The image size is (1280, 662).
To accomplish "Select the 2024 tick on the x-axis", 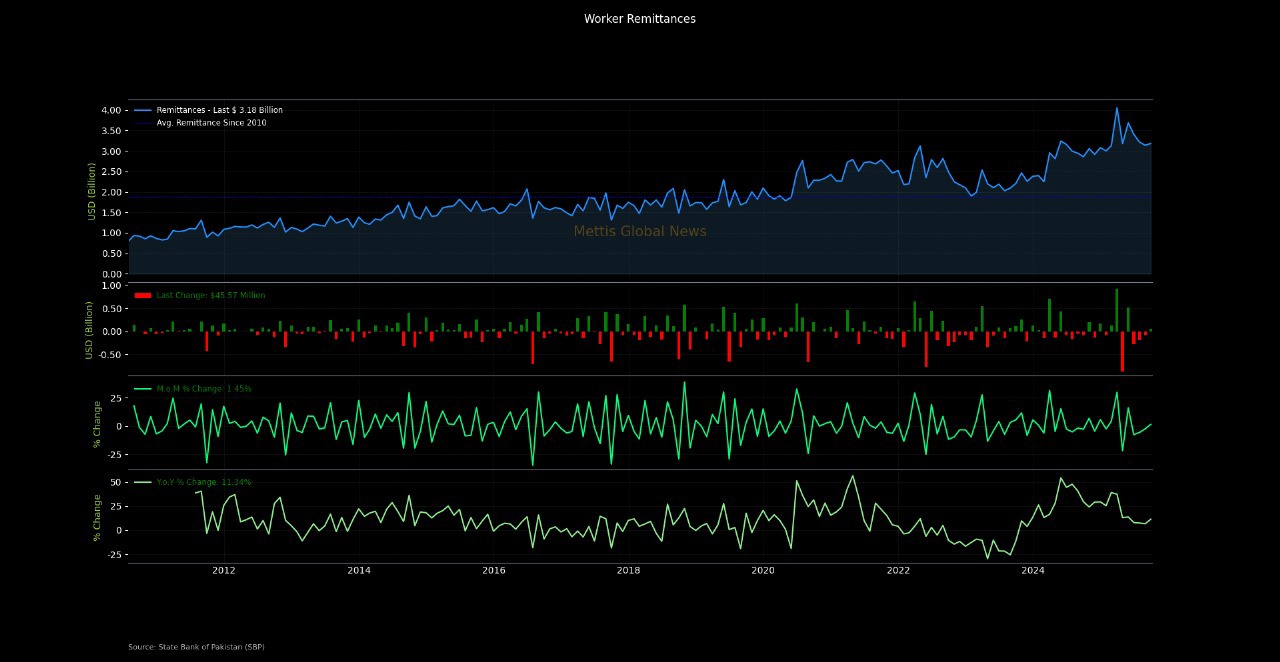I will [x=1033, y=571].
